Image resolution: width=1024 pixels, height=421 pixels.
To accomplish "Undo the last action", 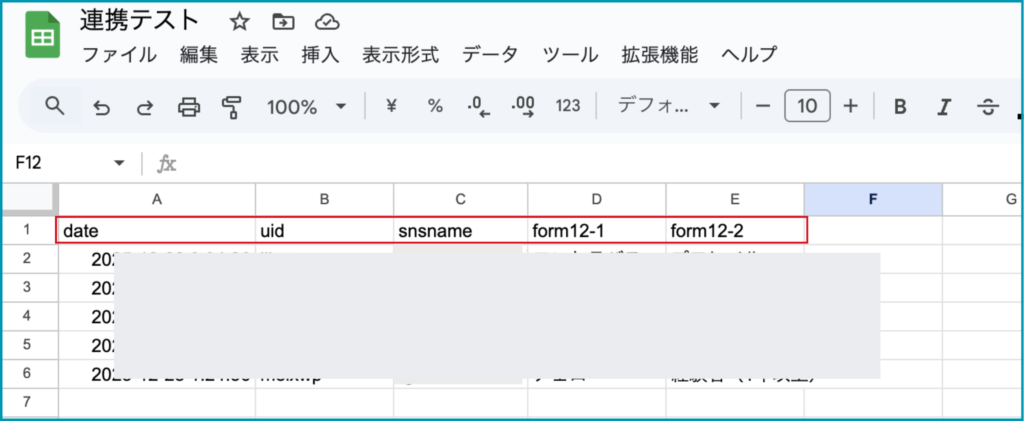I will pyautogui.click(x=101, y=106).
